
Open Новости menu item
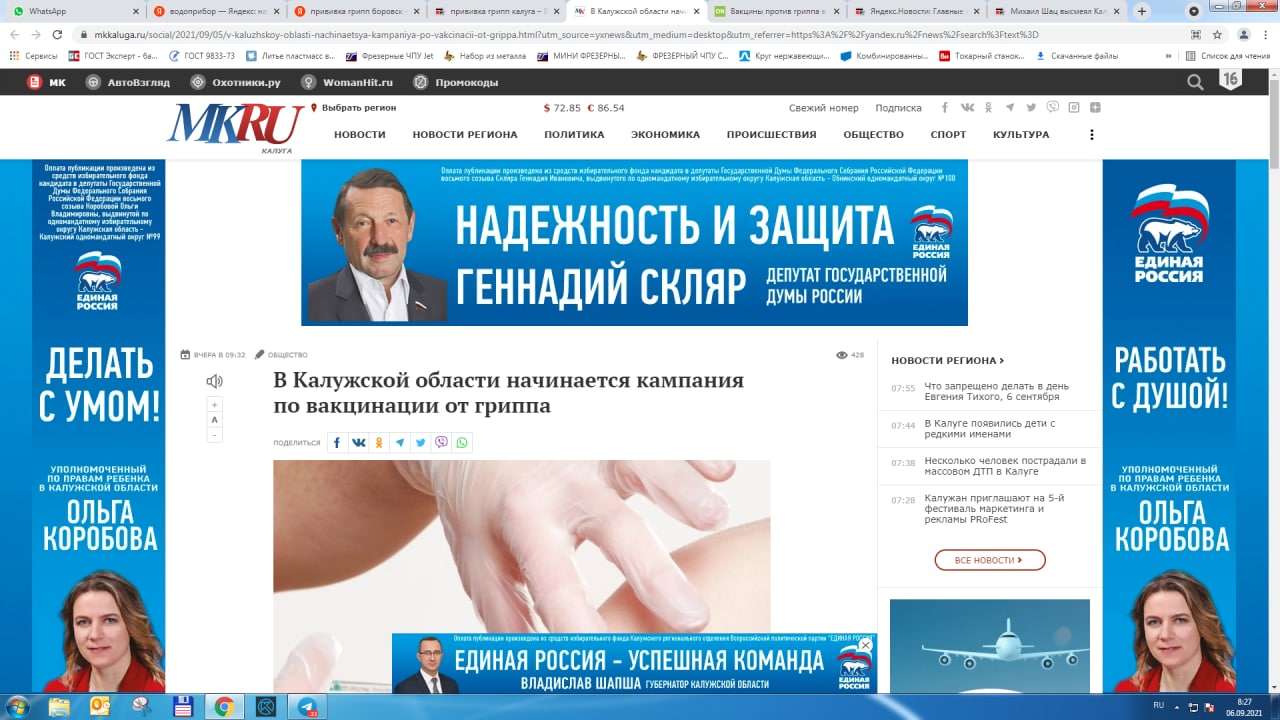360,134
